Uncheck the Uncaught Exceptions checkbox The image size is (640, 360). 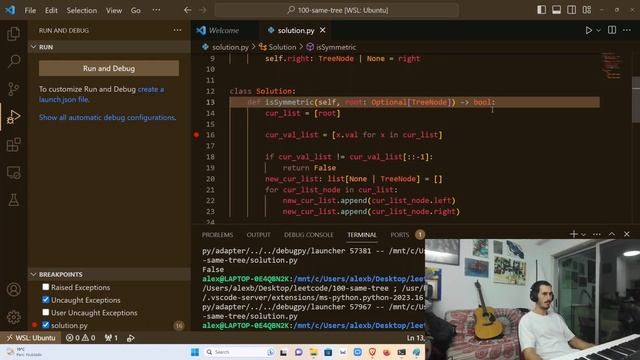[x=46, y=300]
